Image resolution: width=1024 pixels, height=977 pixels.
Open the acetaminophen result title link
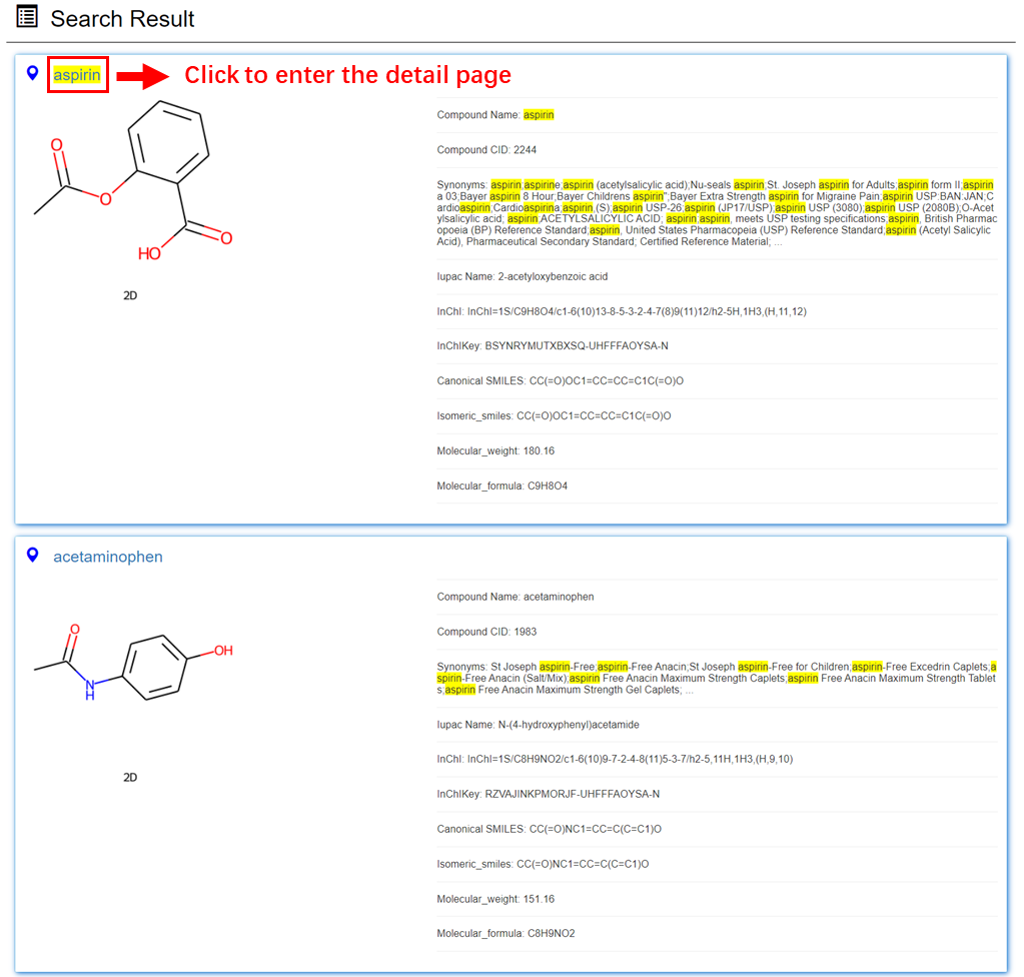click(108, 557)
